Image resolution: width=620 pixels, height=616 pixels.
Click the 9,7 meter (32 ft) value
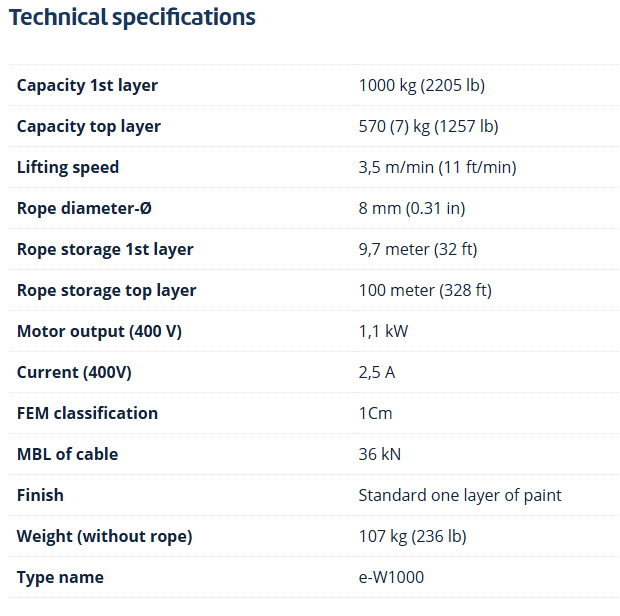418,249
